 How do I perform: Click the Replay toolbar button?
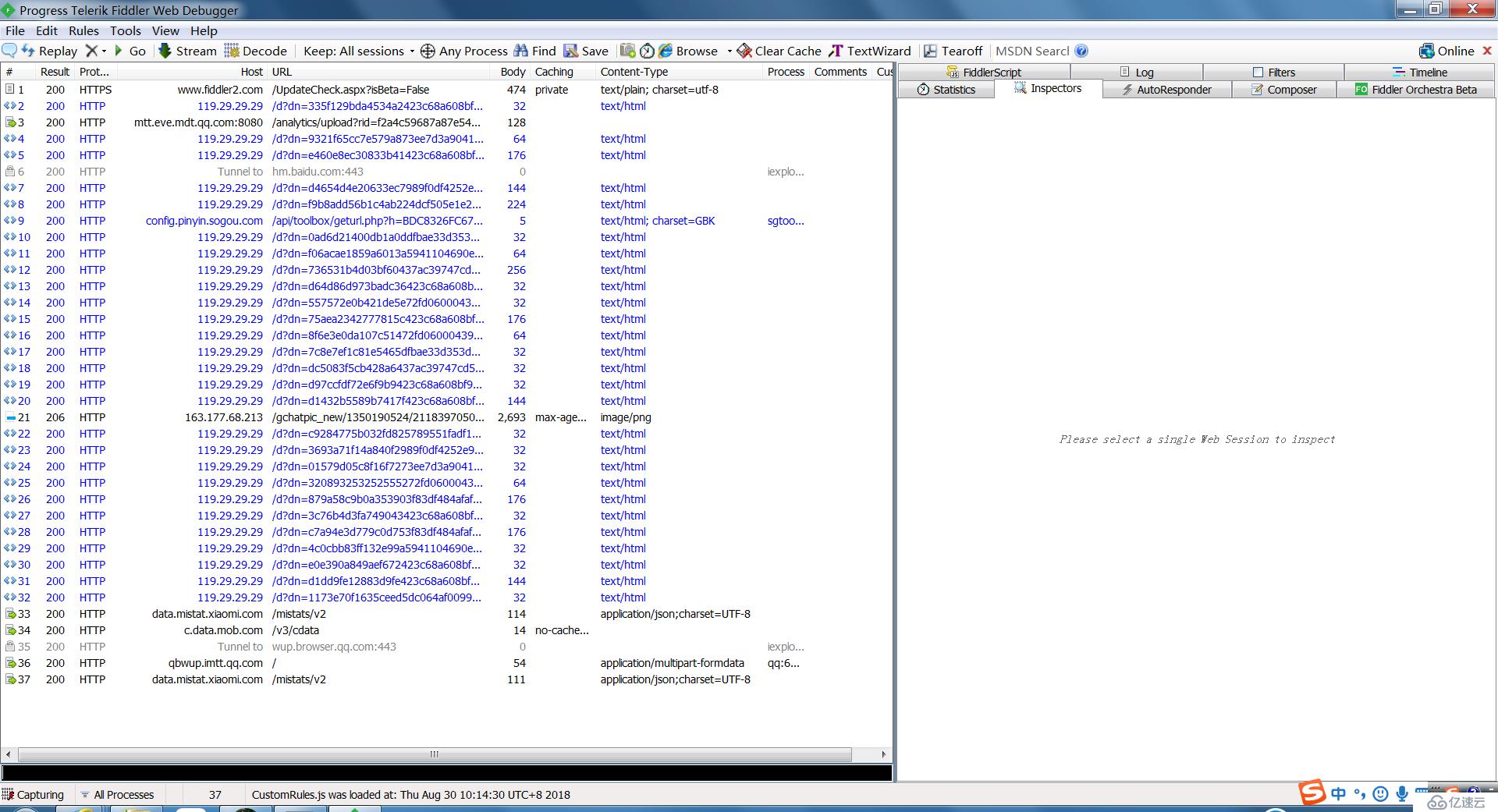tap(49, 51)
